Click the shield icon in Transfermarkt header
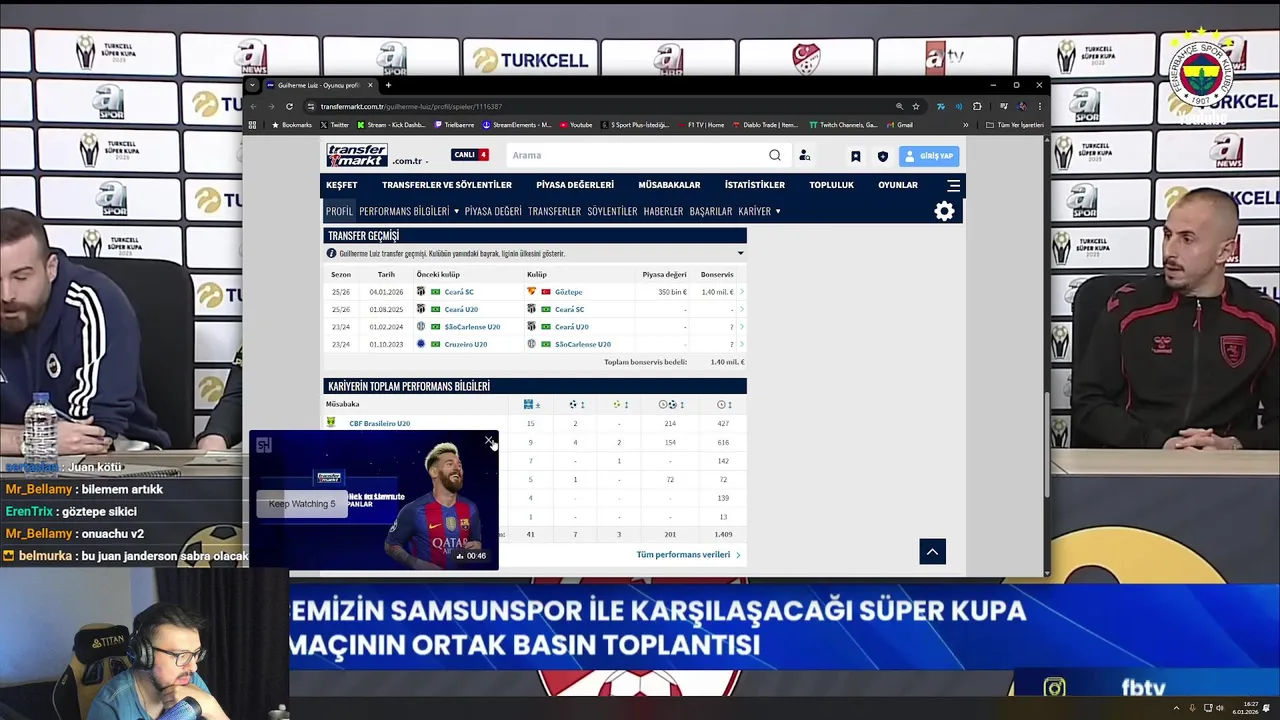The width and height of the screenshot is (1280, 720). pos(882,156)
